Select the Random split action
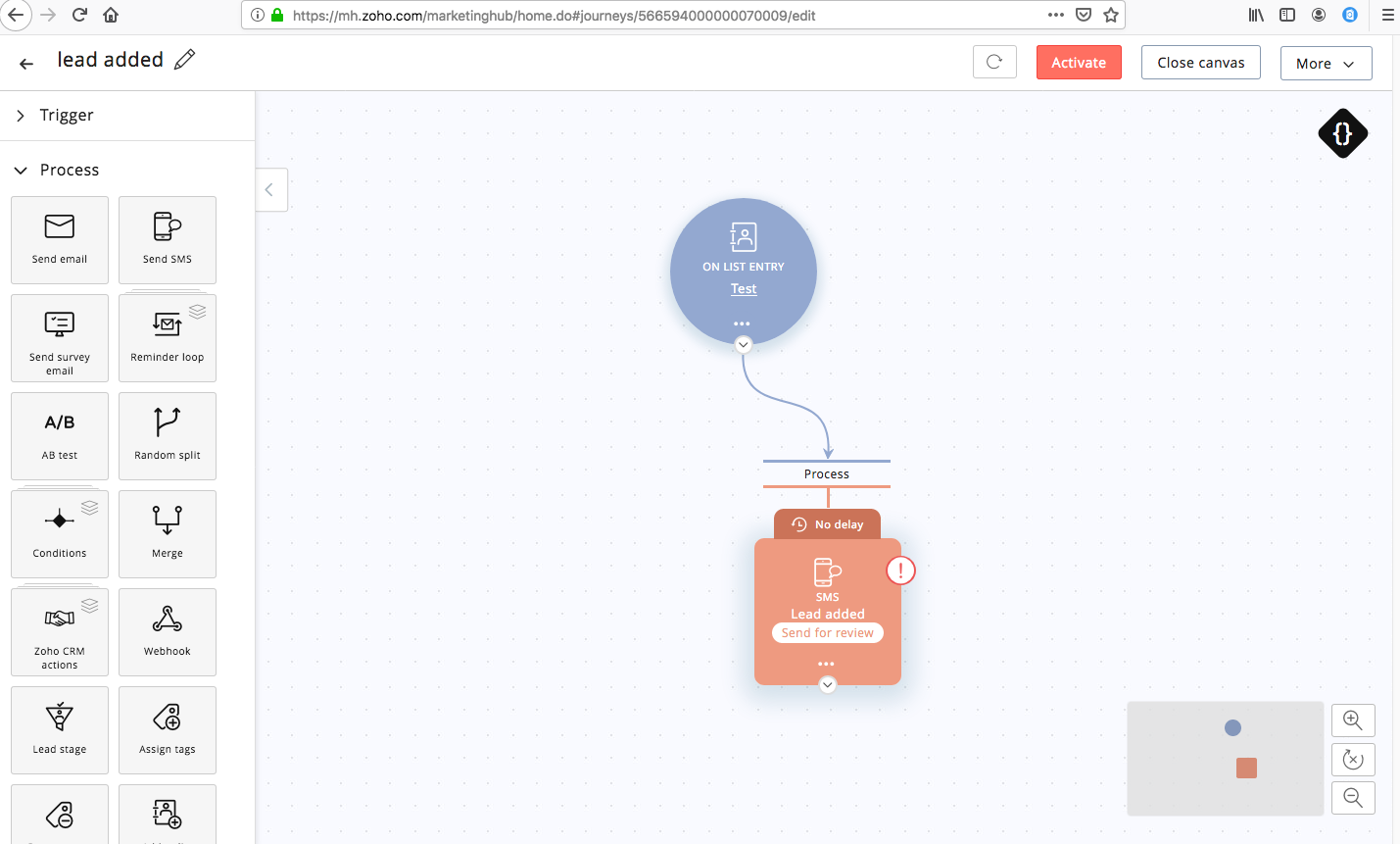This screenshot has height=844, width=1400. coord(167,435)
